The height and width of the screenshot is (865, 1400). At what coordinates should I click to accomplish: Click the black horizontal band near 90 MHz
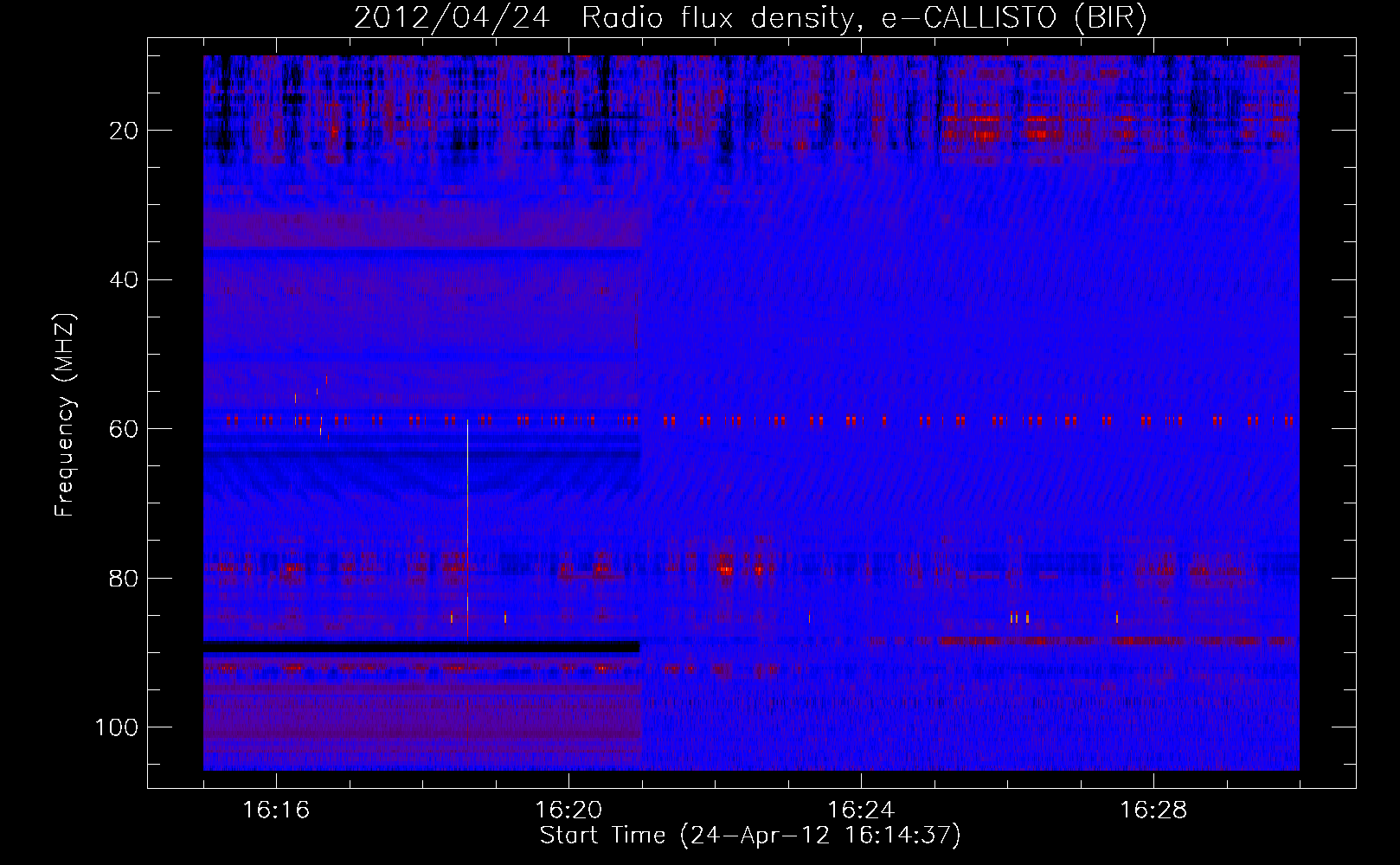point(421,647)
